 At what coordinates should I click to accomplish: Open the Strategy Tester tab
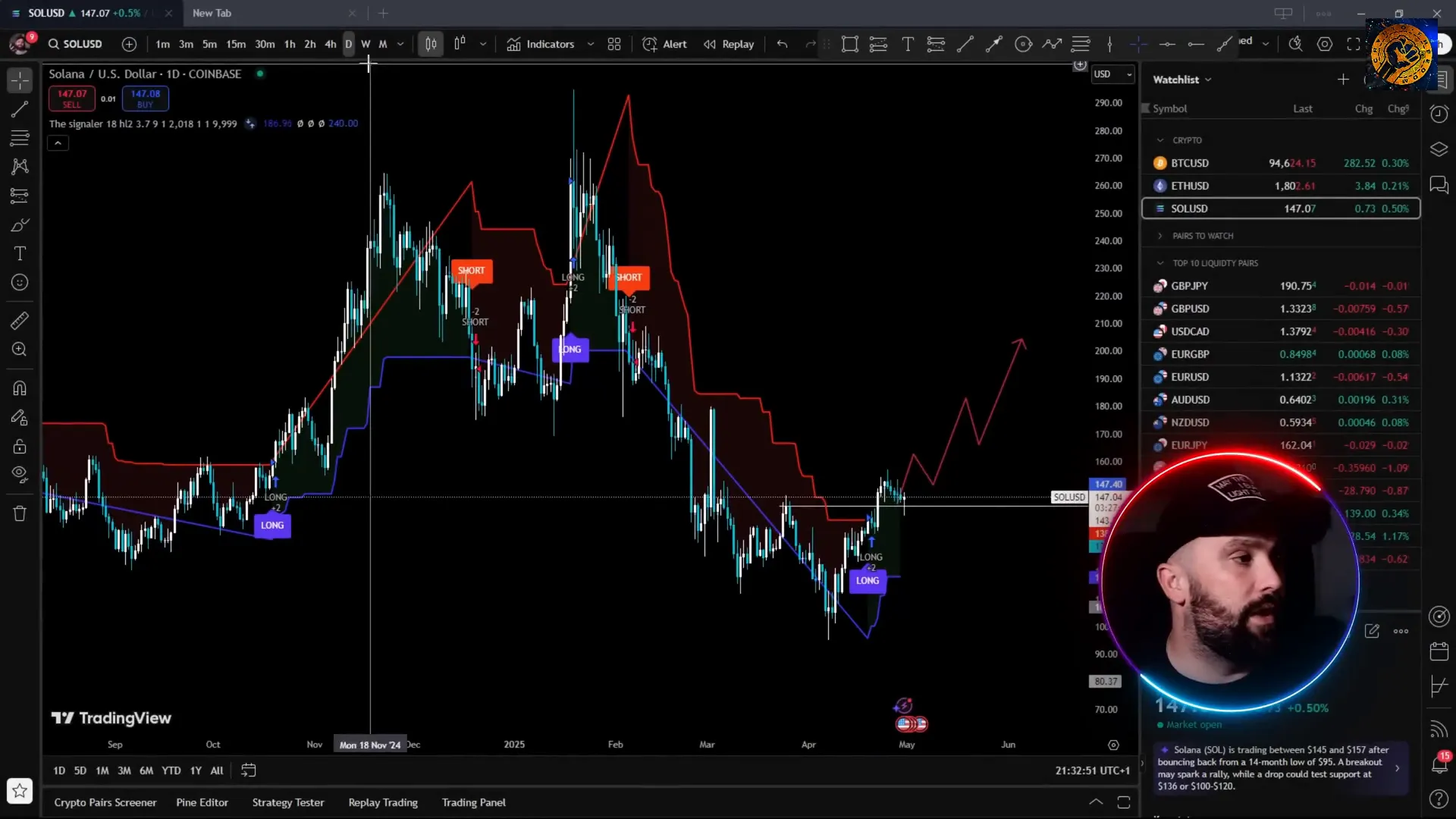[x=288, y=802]
